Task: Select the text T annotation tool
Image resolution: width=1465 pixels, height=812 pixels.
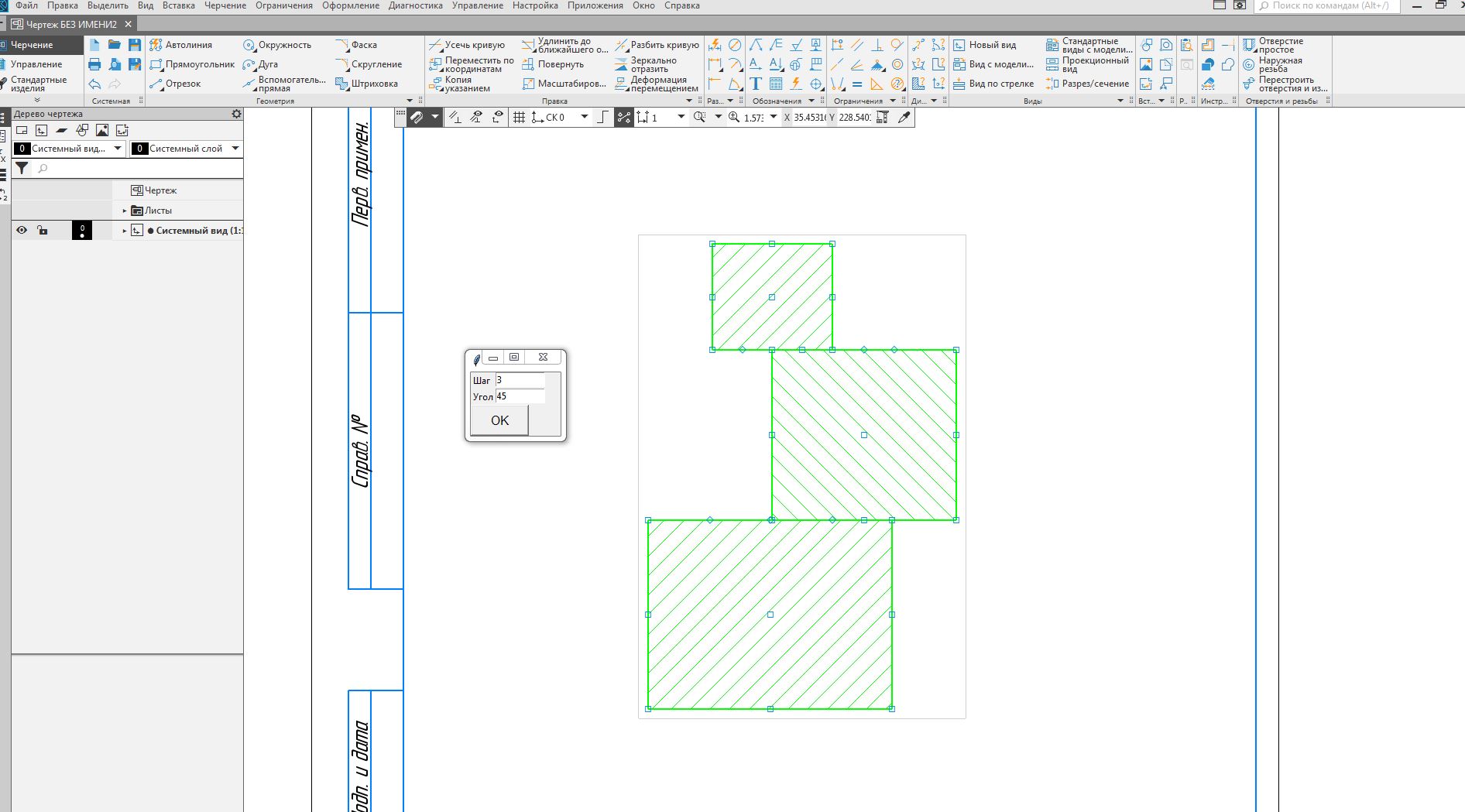Action: (756, 84)
